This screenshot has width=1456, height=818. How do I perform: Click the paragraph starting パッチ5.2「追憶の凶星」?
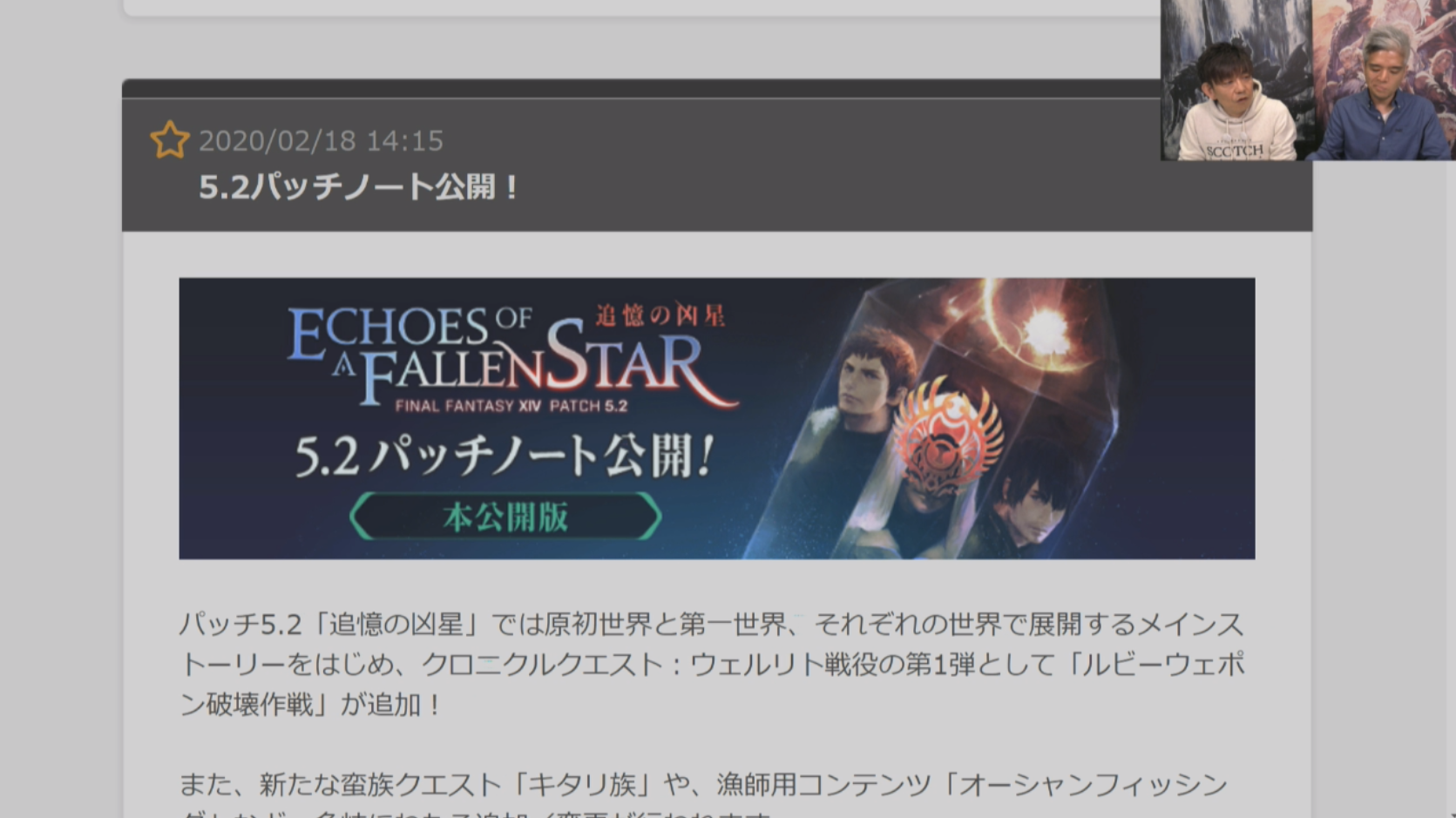tap(712, 664)
